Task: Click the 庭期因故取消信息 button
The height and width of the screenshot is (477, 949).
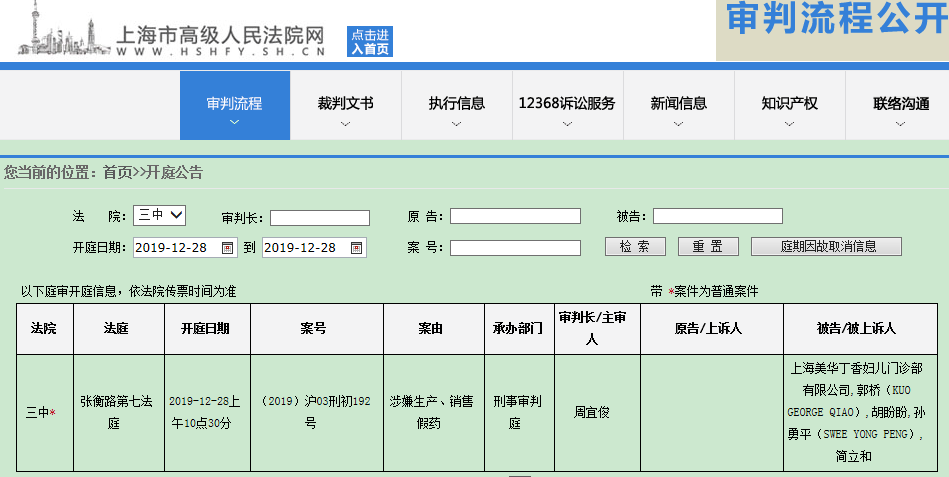Action: click(826, 246)
